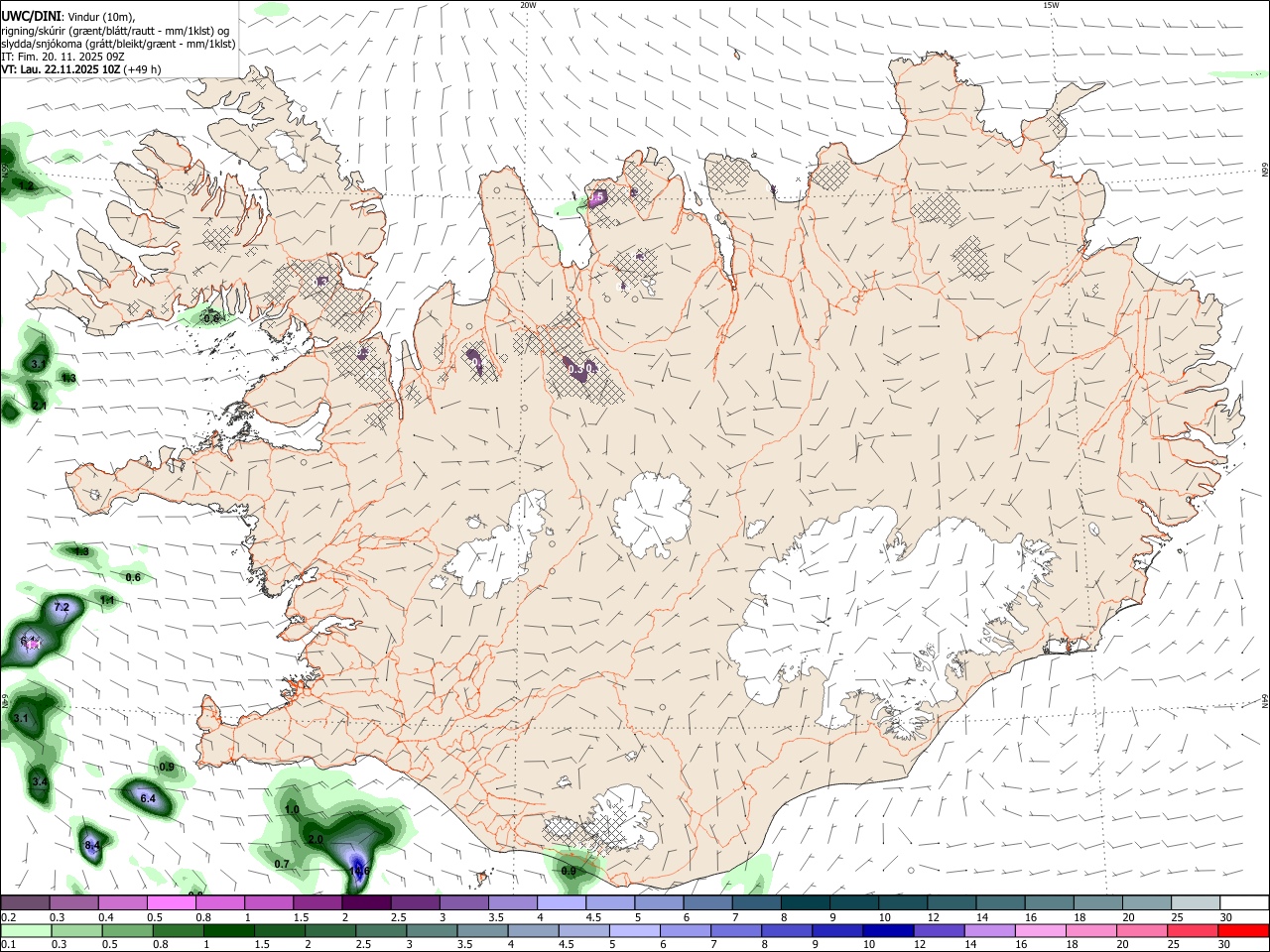The image size is (1270, 952).
Task: Click the 0.1 label on rain legend
Action: coord(8,945)
